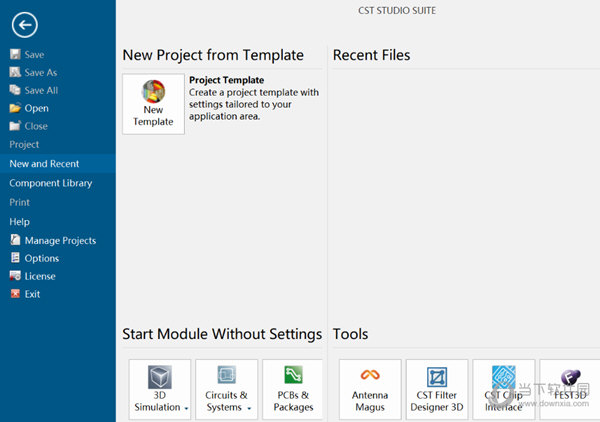
Task: Click the Options checklist icon
Action: [15, 258]
